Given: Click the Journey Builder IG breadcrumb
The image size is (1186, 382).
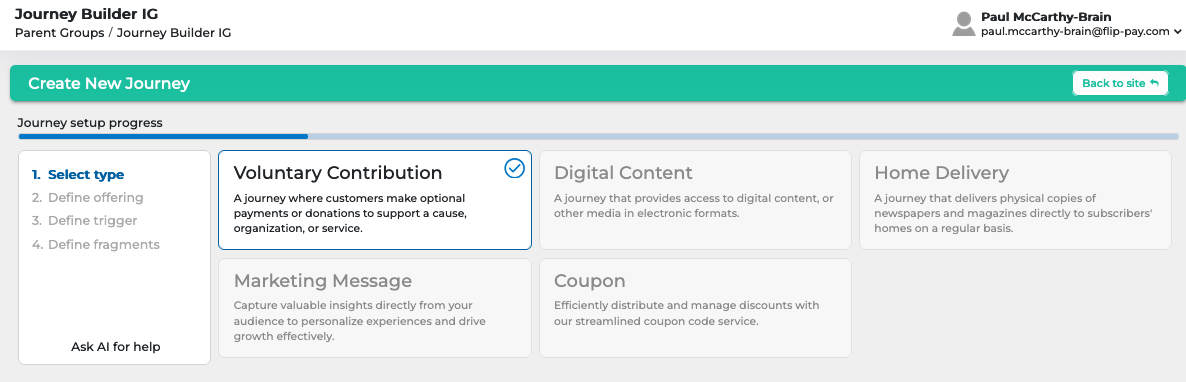Looking at the screenshot, I should click(174, 33).
